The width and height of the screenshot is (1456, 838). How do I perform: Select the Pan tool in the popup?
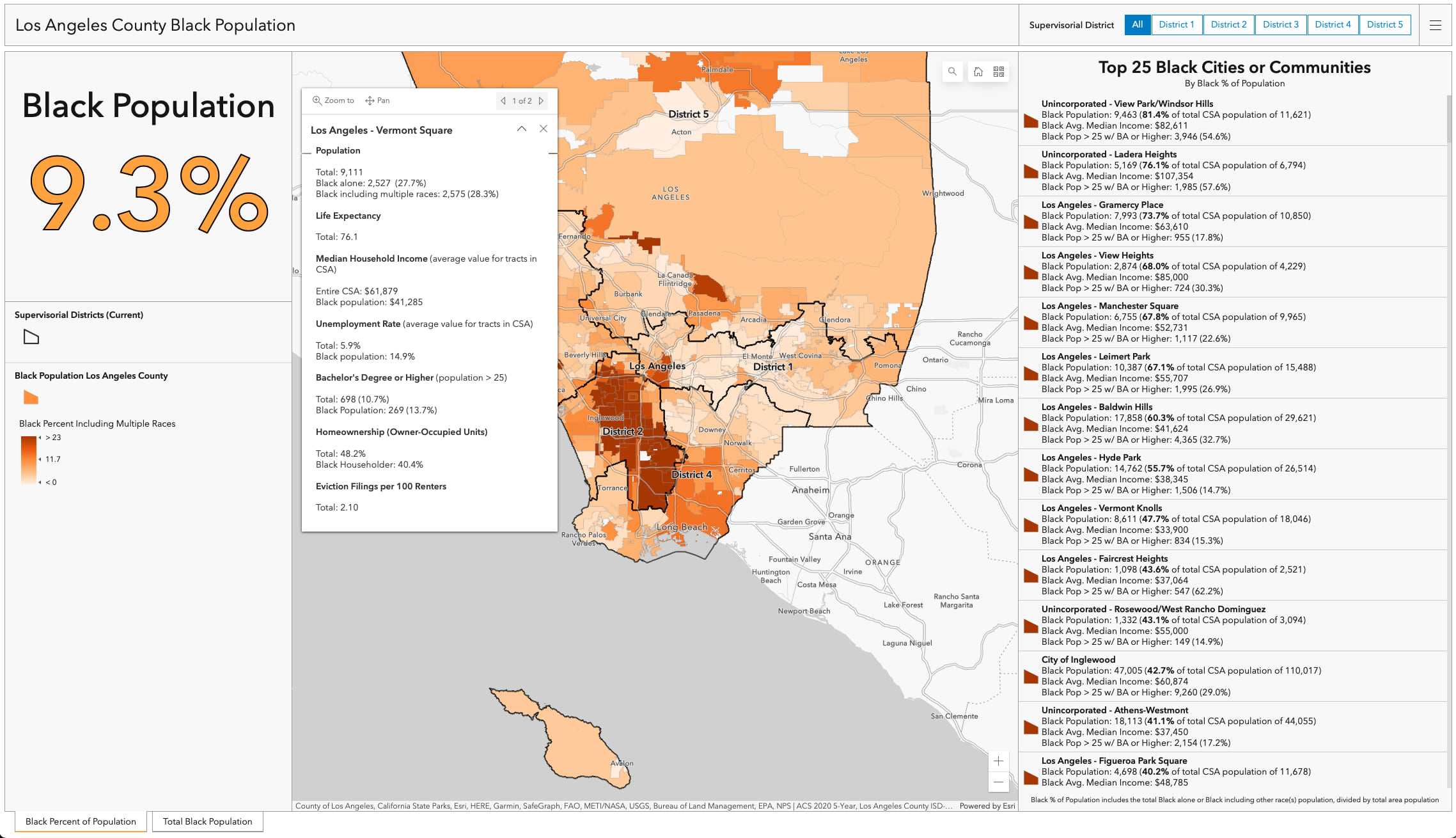377,100
